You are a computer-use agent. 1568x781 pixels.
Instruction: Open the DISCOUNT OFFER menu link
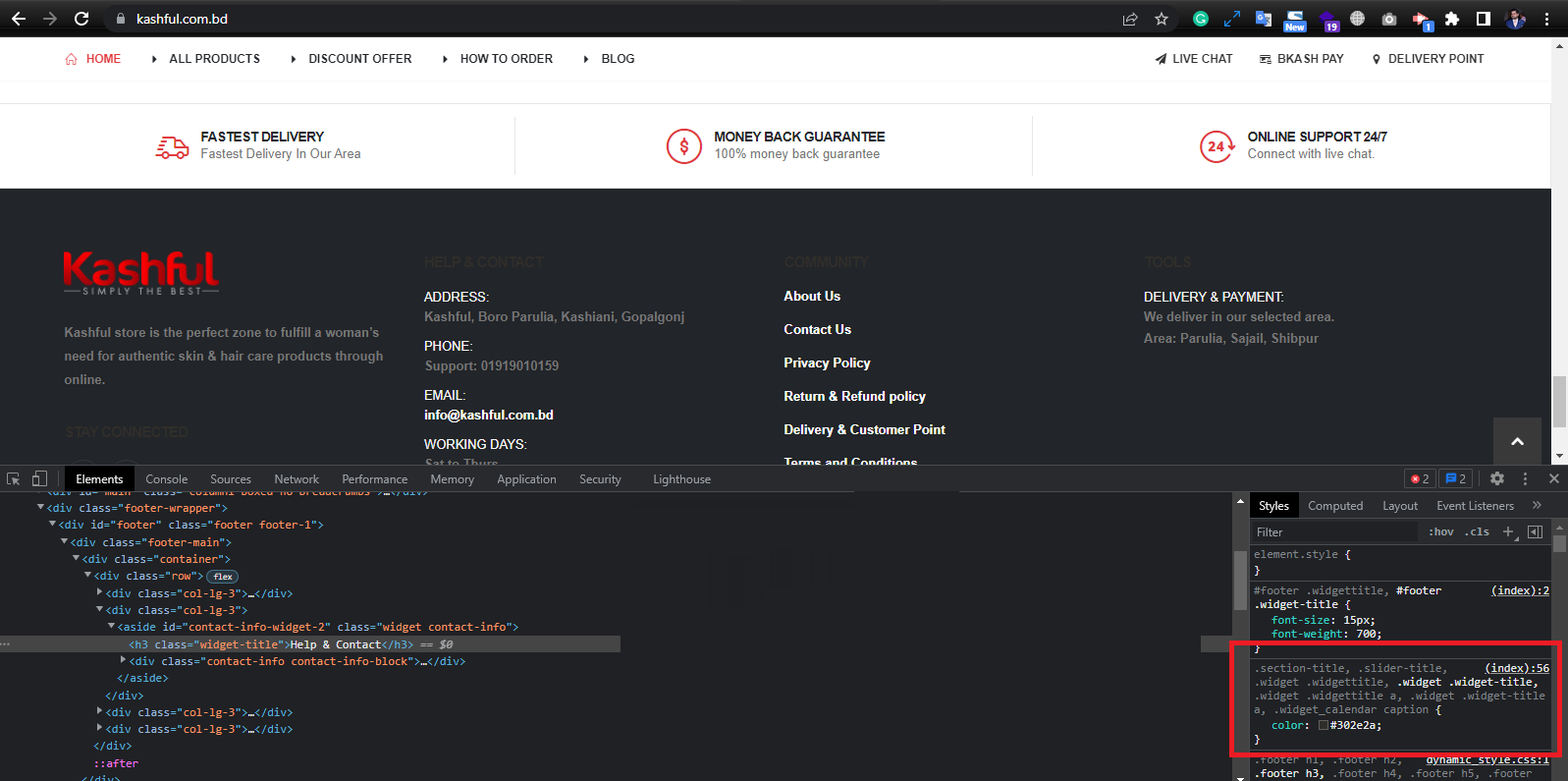[359, 59]
